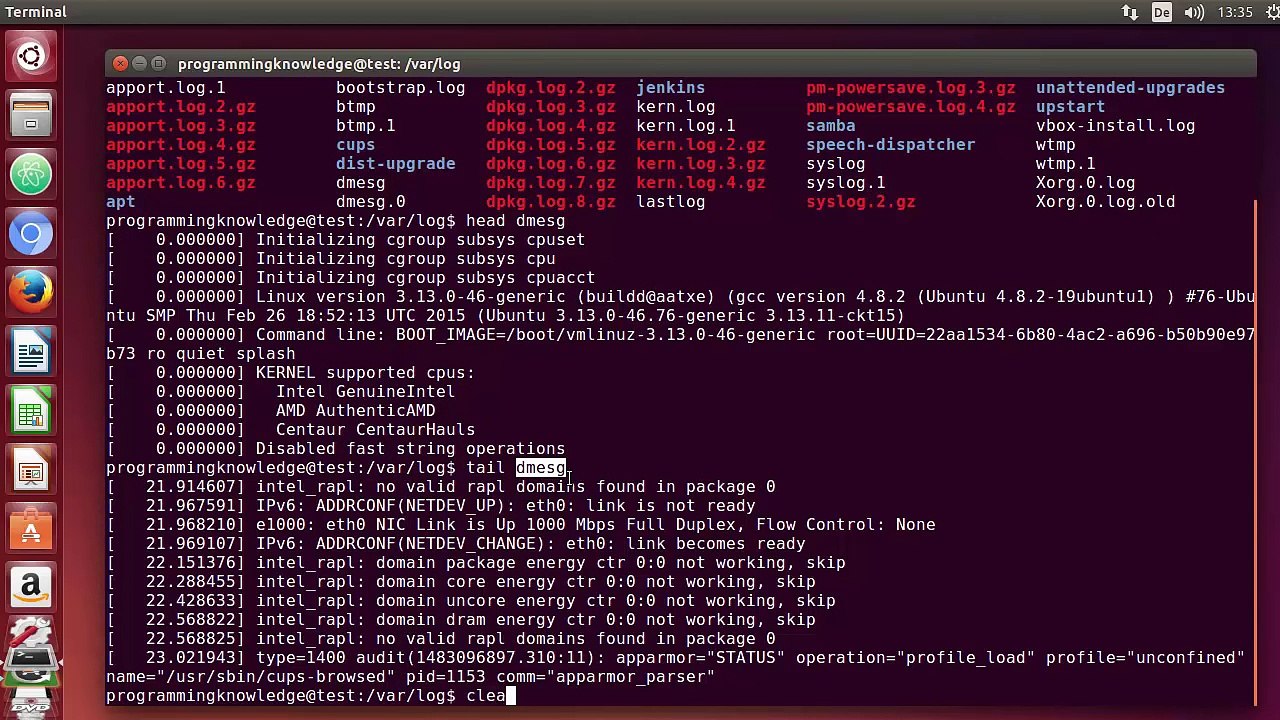
Task: Click the 'upstart' directory name
Action: 1071,107
